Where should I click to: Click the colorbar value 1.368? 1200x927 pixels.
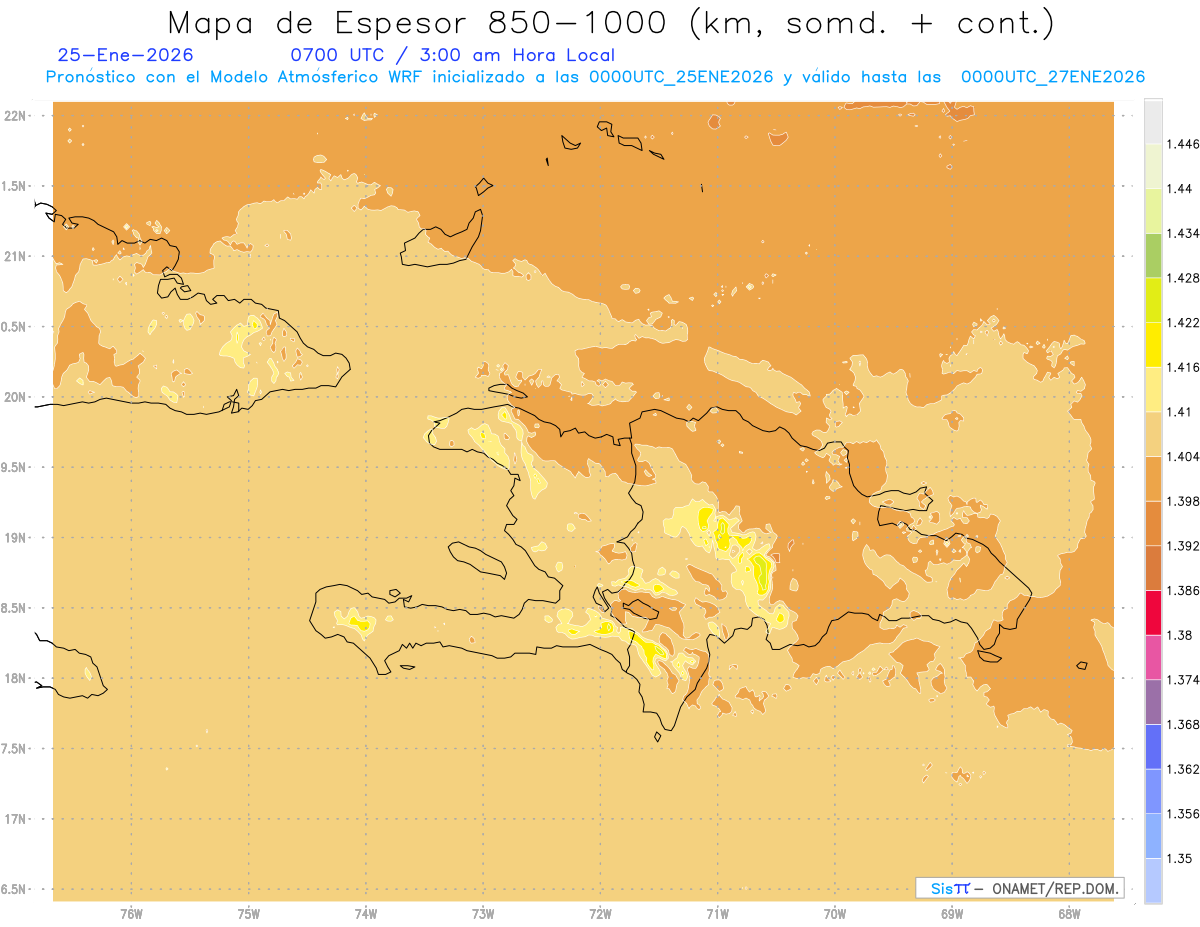click(1184, 724)
